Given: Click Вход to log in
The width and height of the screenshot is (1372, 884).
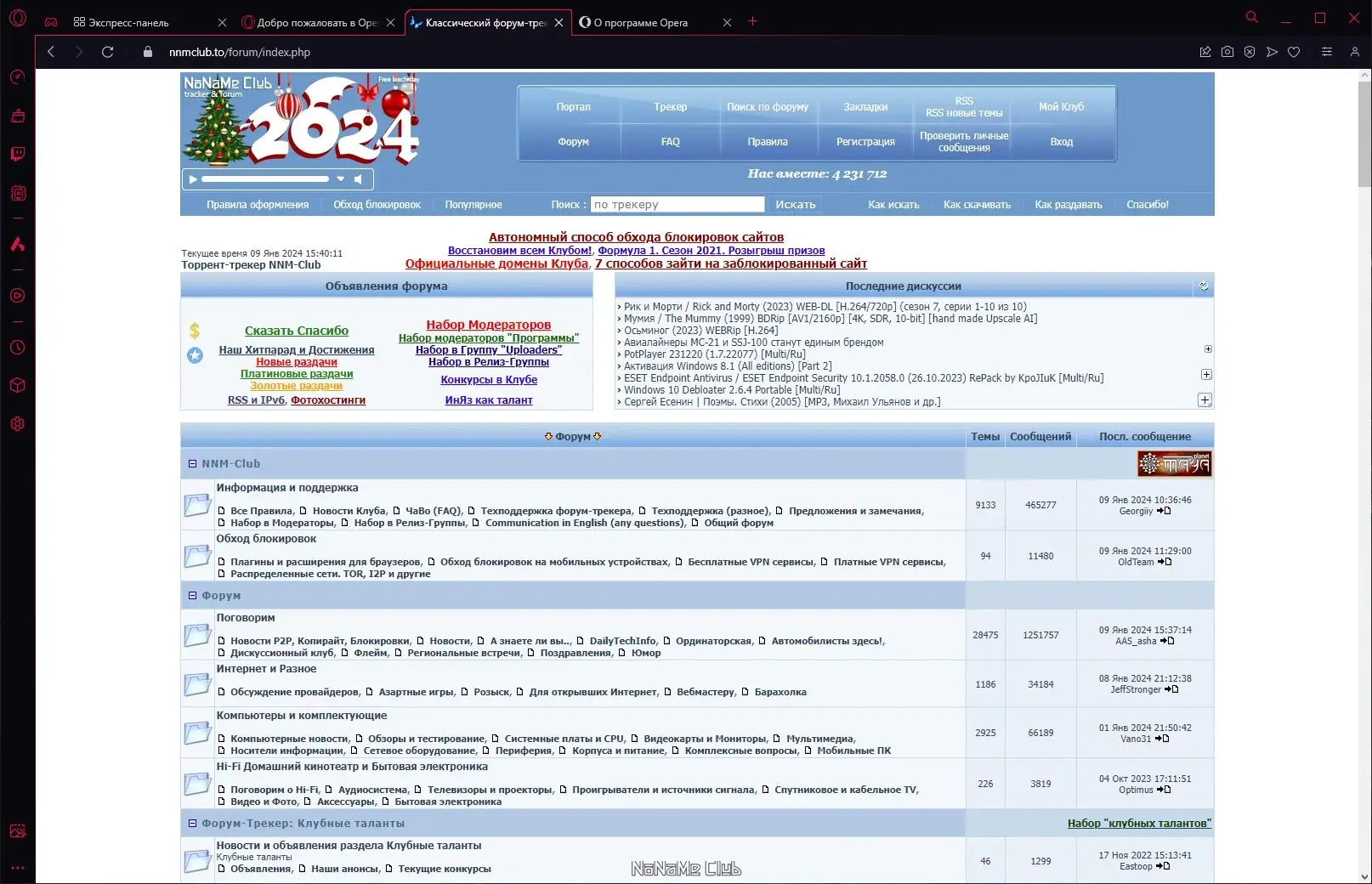Looking at the screenshot, I should click(1061, 142).
